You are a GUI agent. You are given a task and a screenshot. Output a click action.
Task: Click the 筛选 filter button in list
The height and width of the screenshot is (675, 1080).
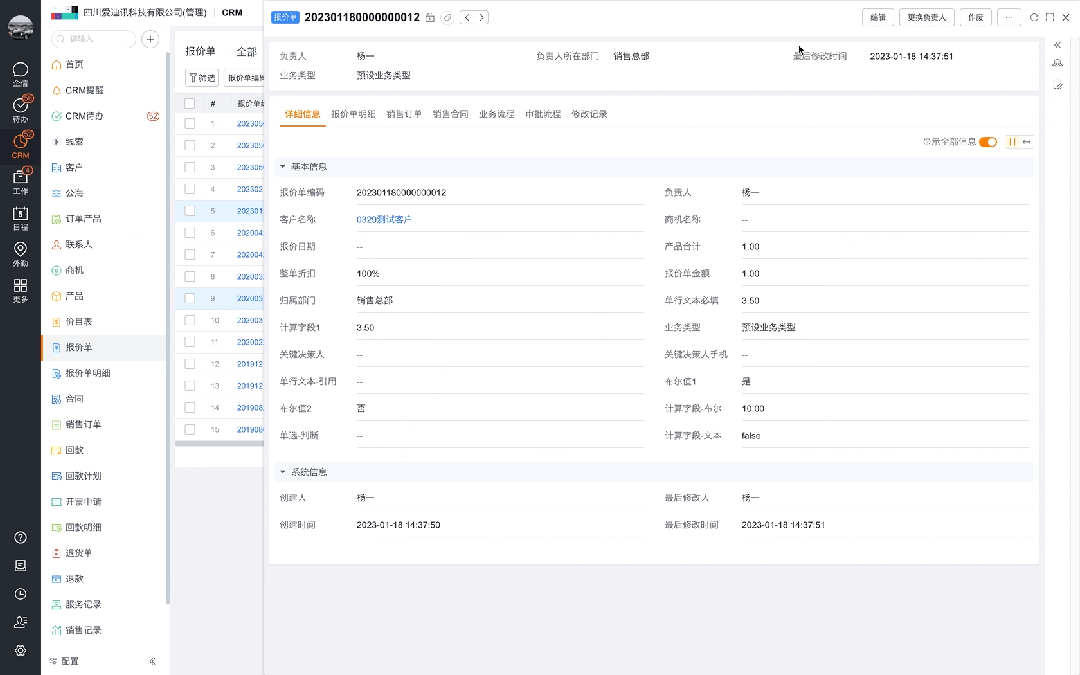202,78
